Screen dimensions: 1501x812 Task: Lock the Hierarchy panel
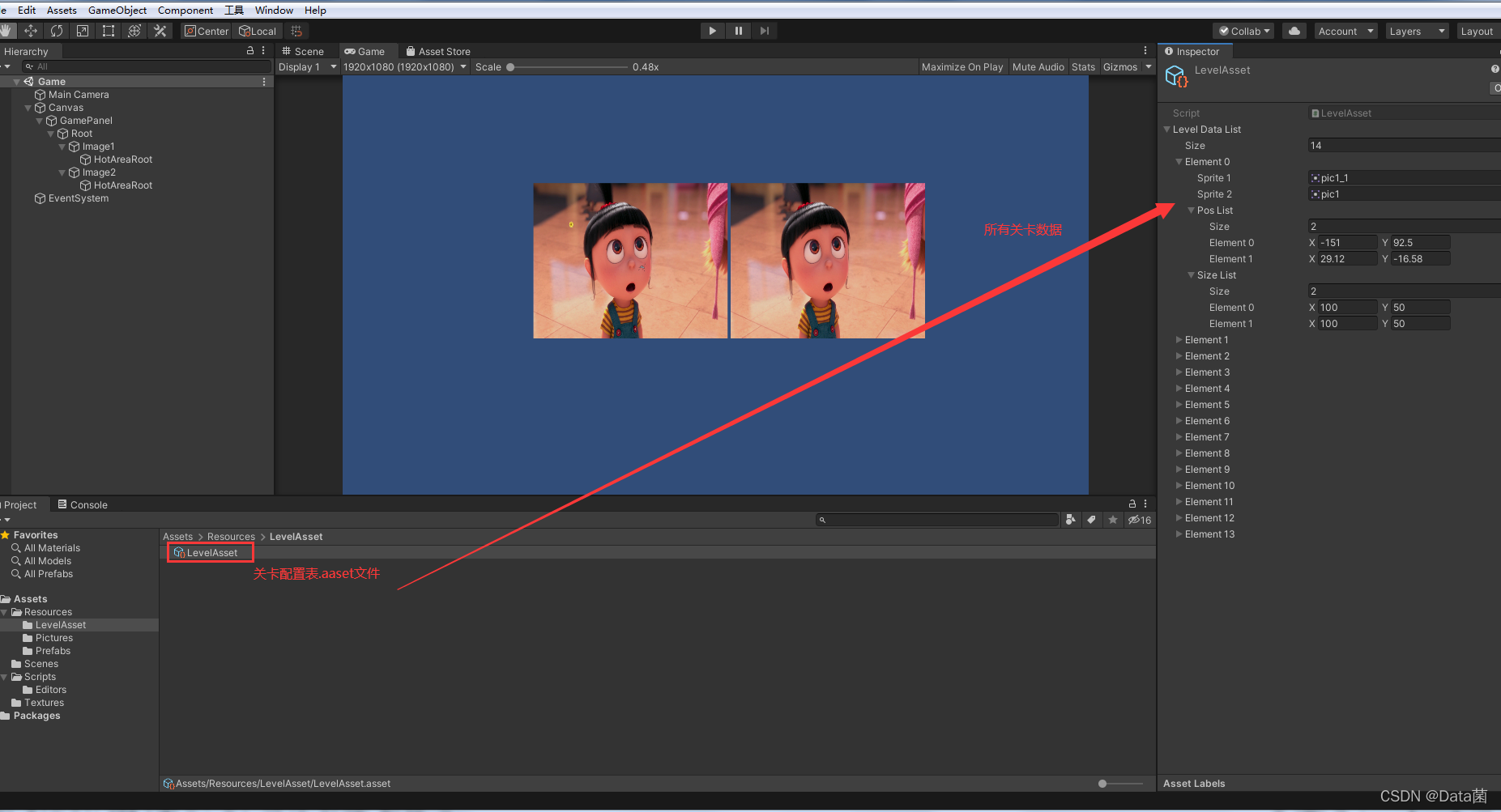(250, 50)
